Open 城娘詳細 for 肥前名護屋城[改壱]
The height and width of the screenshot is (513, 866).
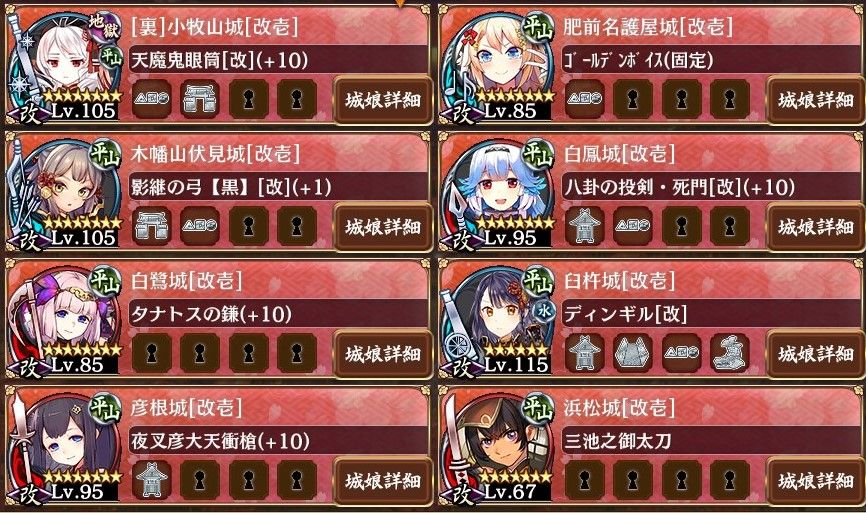tap(816, 100)
